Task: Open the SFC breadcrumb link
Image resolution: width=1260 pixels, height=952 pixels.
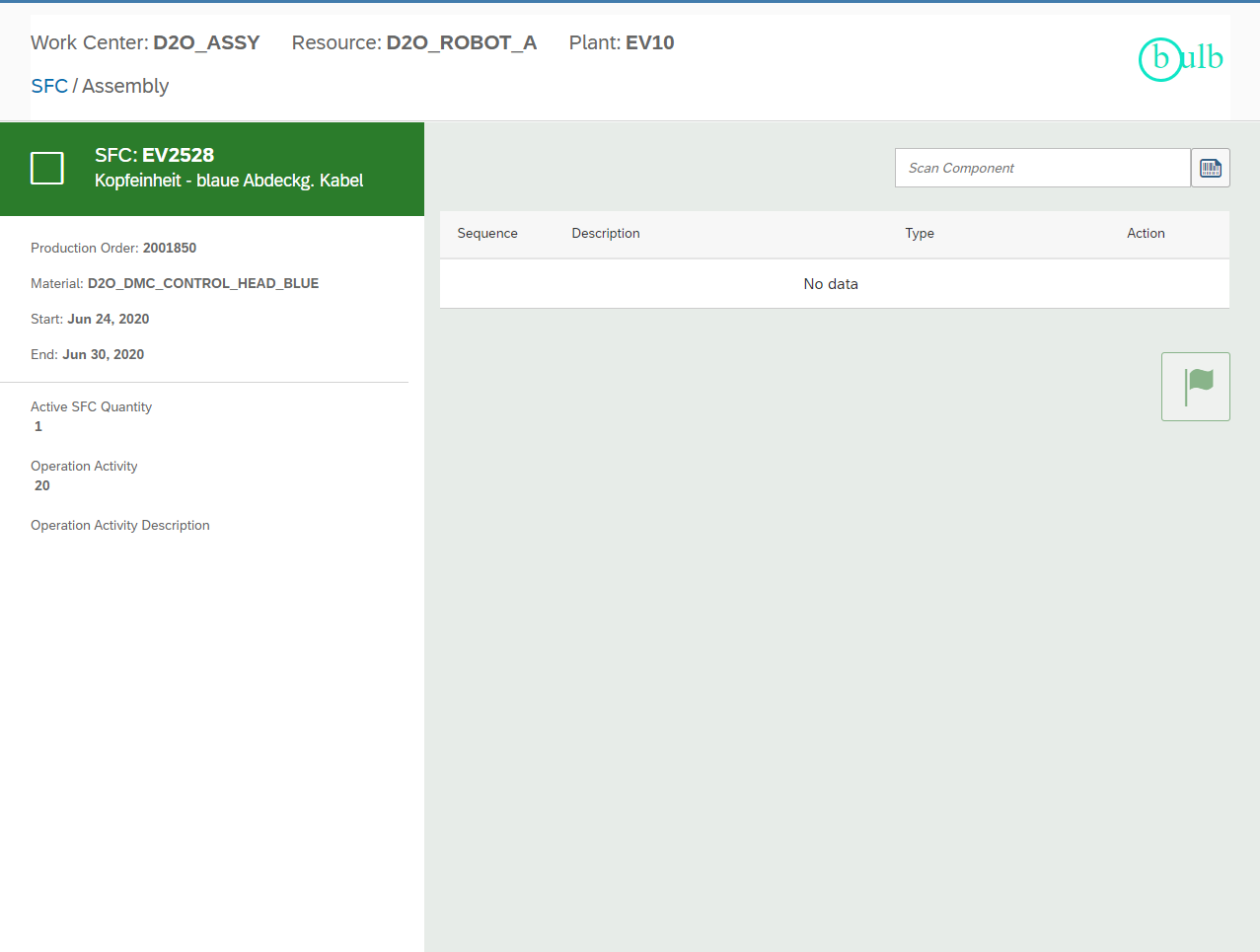Action: point(49,86)
